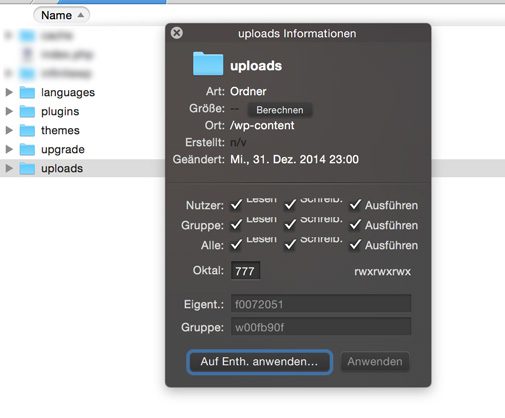The width and height of the screenshot is (505, 418).
Task: Click the rwxrwxrwx permission string
Action: (383, 271)
